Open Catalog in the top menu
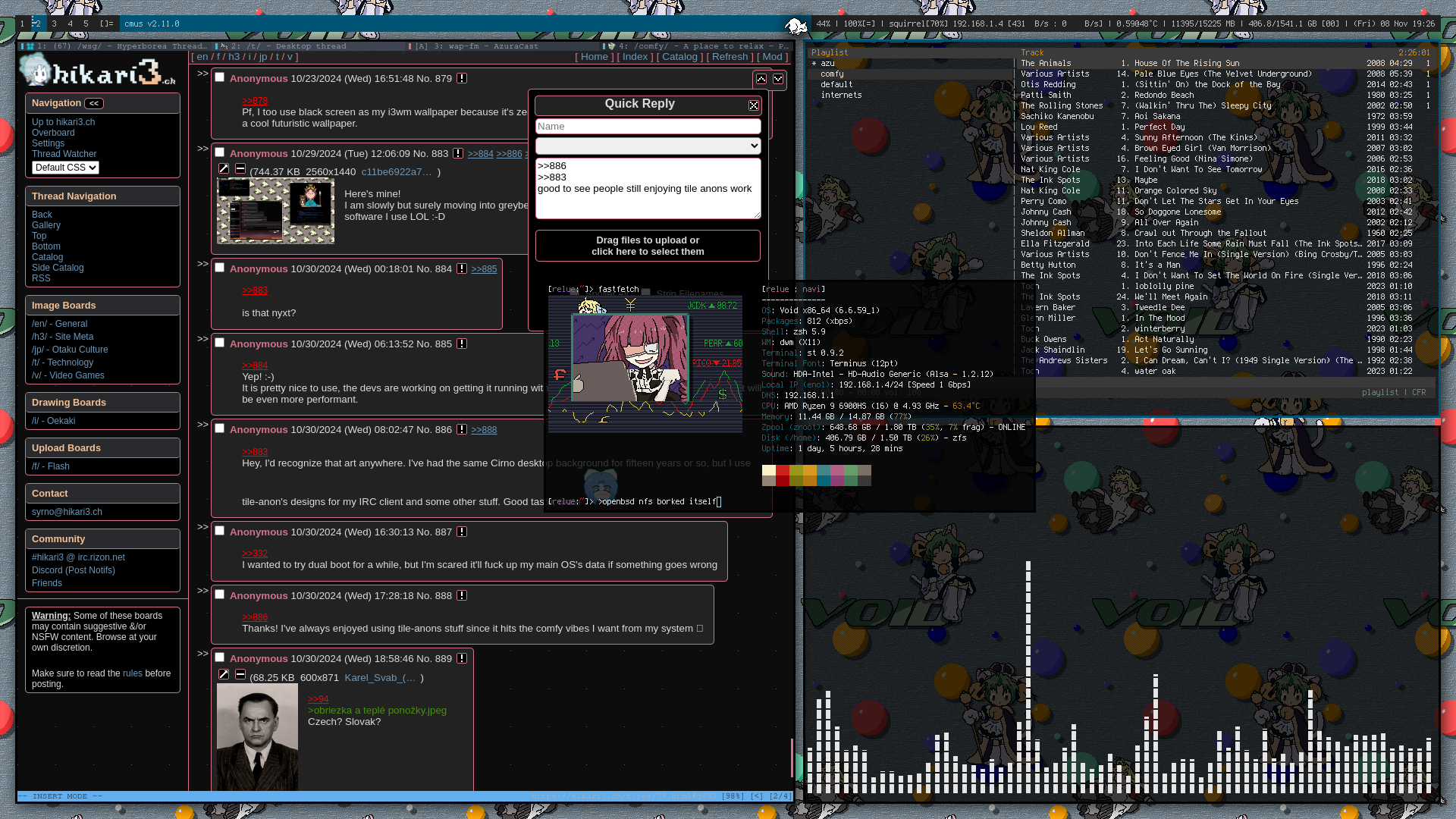 (679, 57)
